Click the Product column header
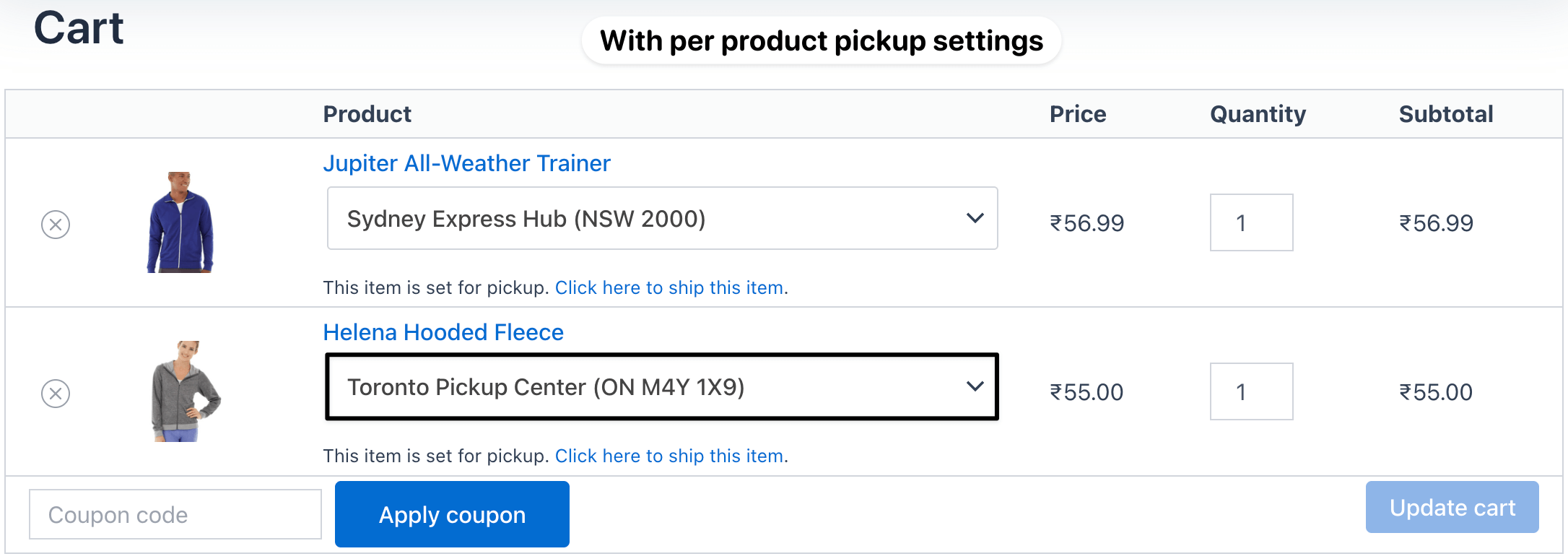 (367, 114)
